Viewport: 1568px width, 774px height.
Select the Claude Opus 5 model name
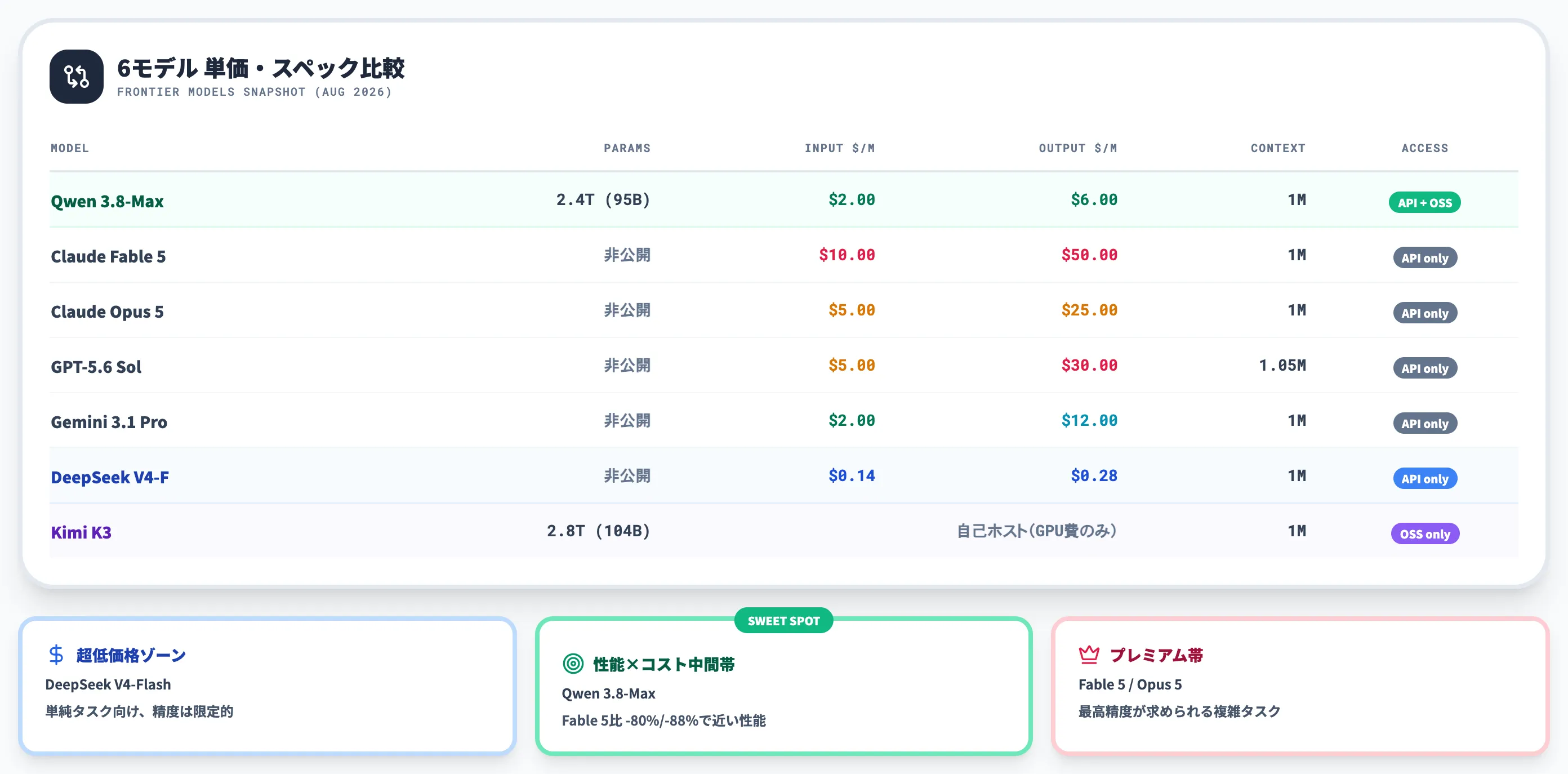tap(107, 312)
